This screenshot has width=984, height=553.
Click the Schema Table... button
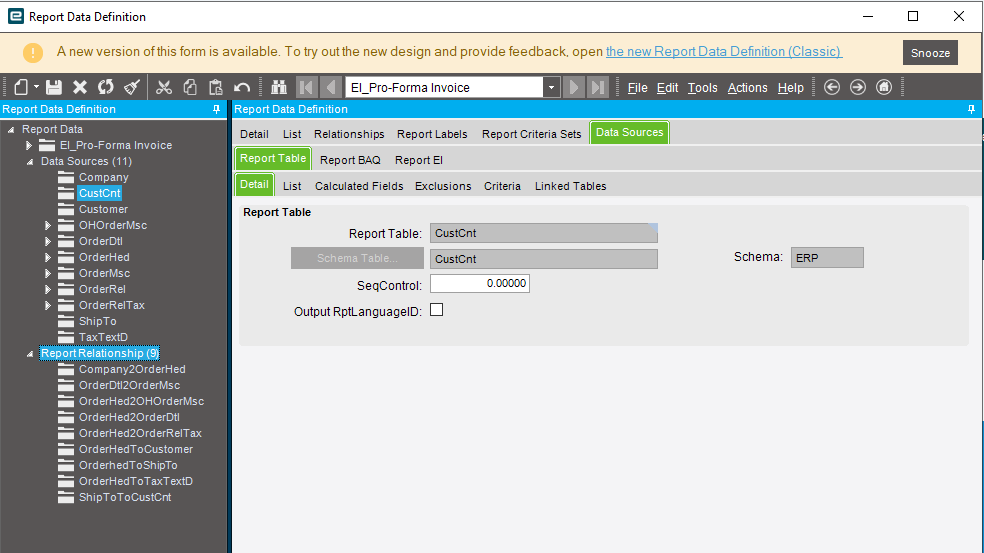tap(357, 258)
